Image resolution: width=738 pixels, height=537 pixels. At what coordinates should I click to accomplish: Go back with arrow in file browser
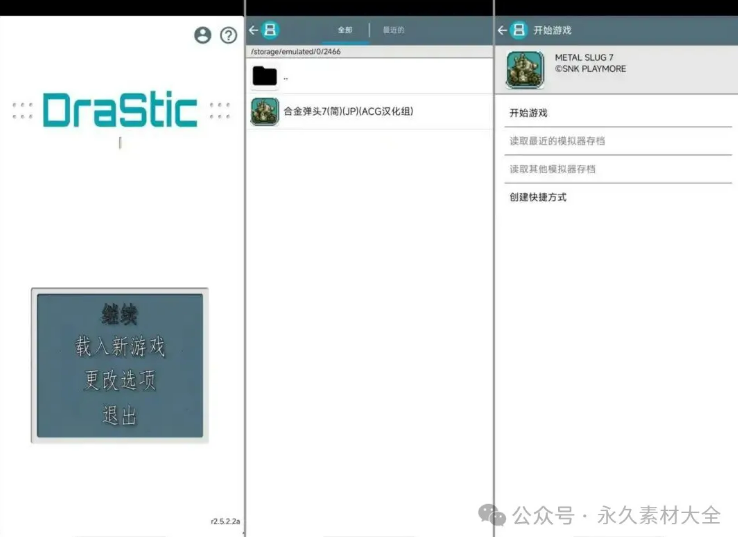tap(254, 30)
